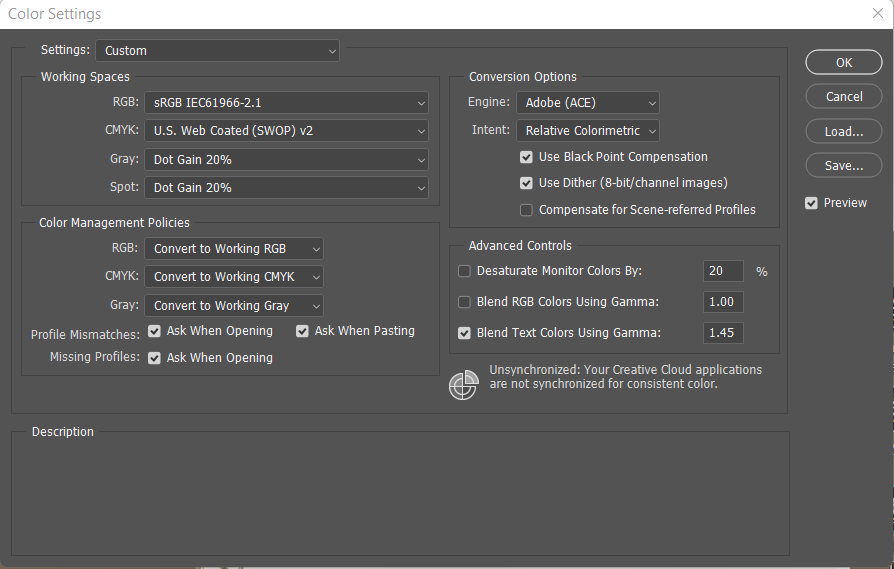This screenshot has height=569, width=894.
Task: Enable Compensate for Scene-referred Profiles
Action: [526, 210]
